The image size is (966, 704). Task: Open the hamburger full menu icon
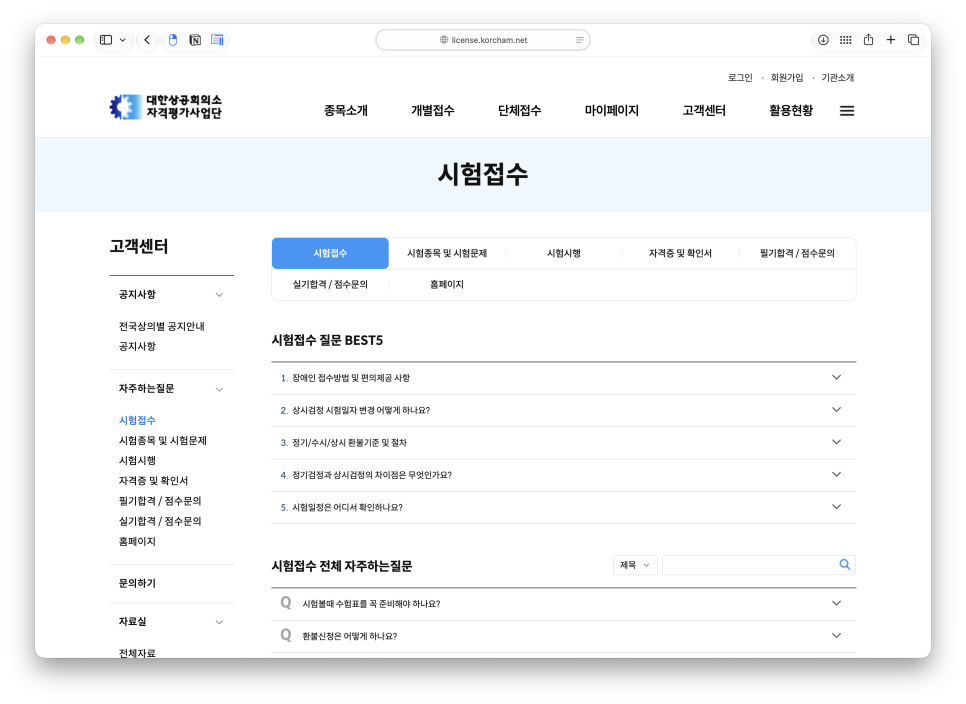pyautogui.click(x=847, y=111)
